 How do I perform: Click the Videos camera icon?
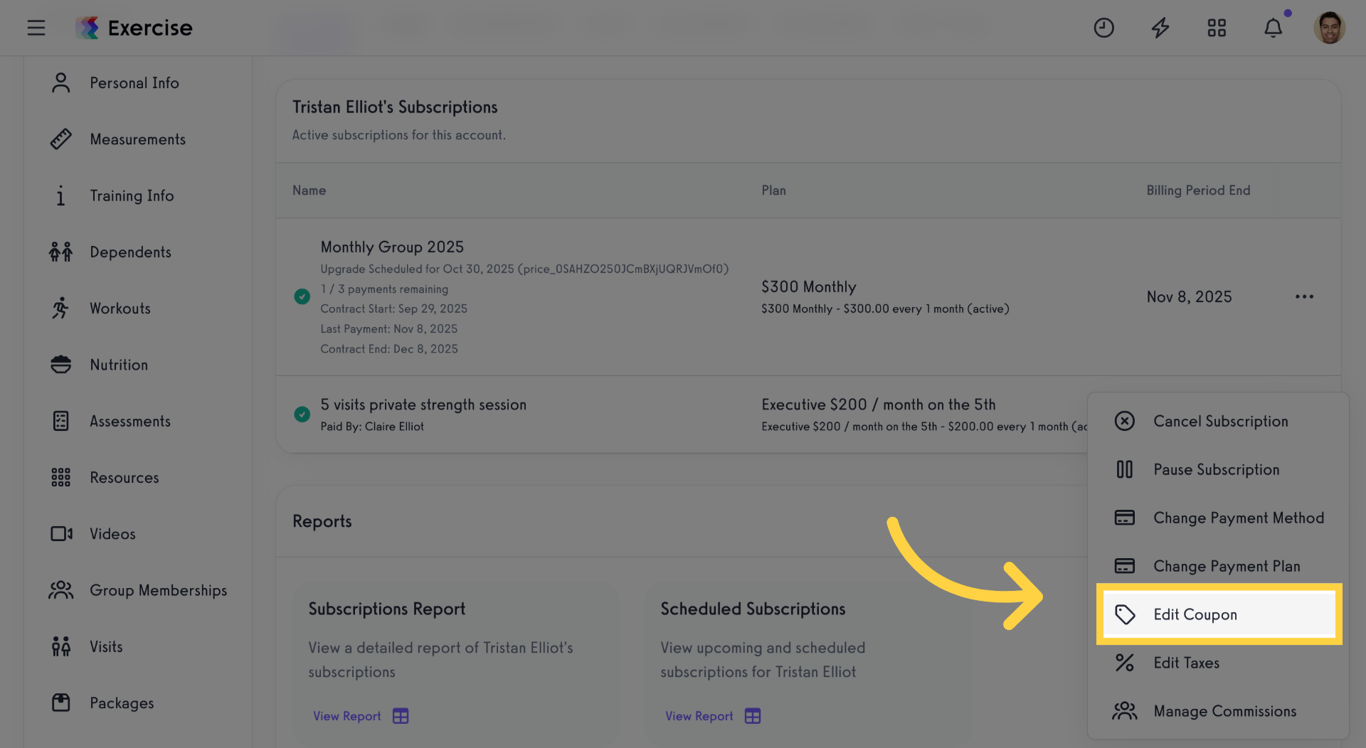tap(59, 533)
